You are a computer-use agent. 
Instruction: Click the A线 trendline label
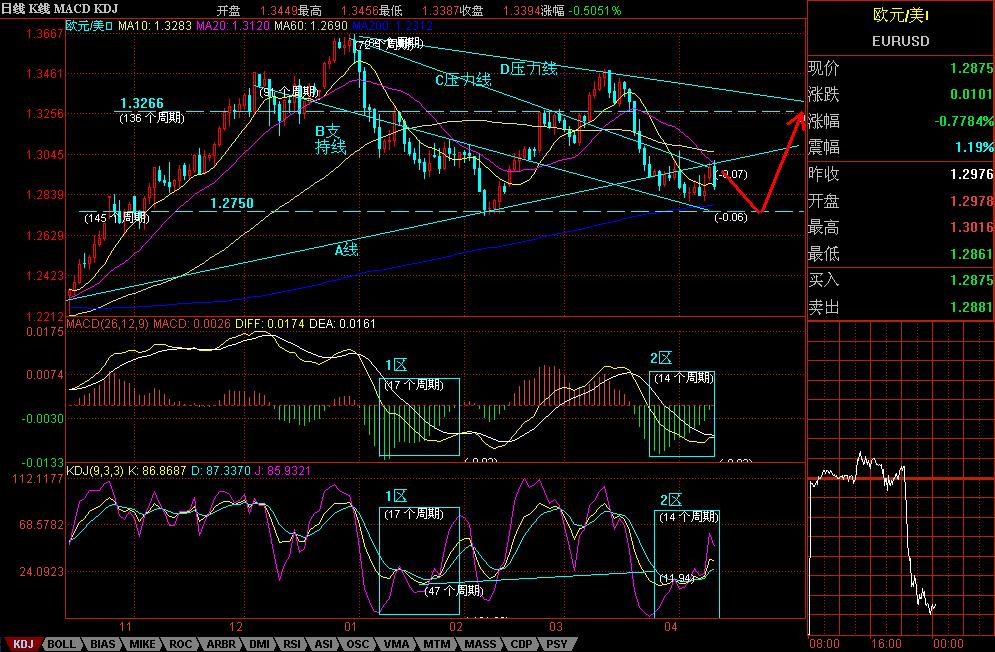tap(346, 250)
